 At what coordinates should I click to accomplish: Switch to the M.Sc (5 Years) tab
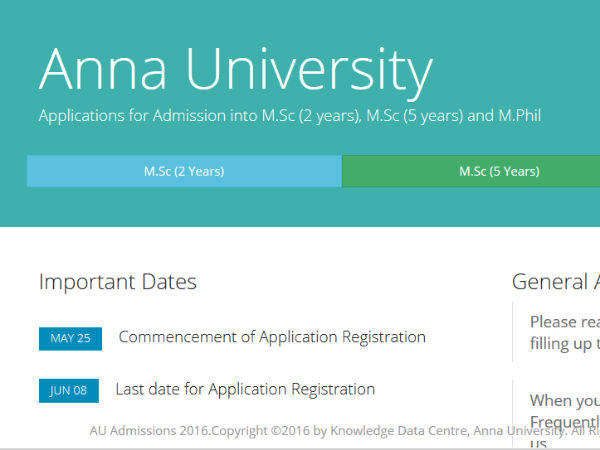[x=499, y=171]
